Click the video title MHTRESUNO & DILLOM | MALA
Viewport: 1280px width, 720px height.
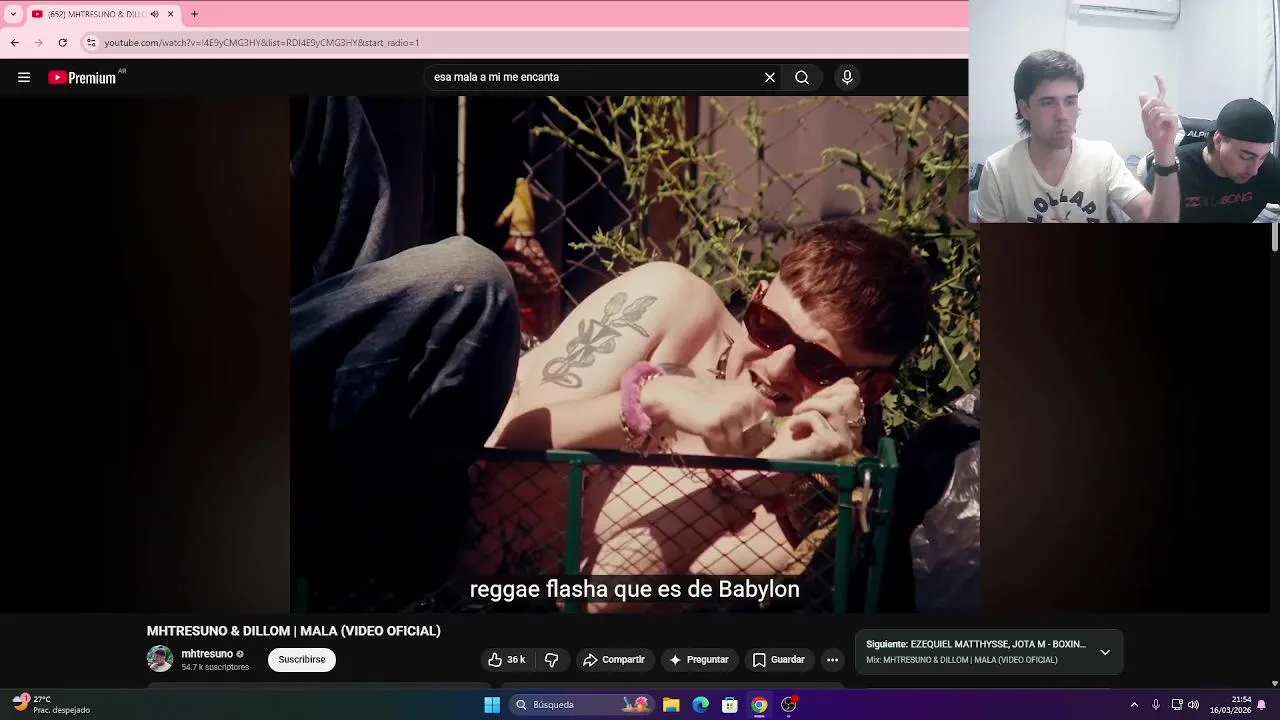[x=293, y=631]
